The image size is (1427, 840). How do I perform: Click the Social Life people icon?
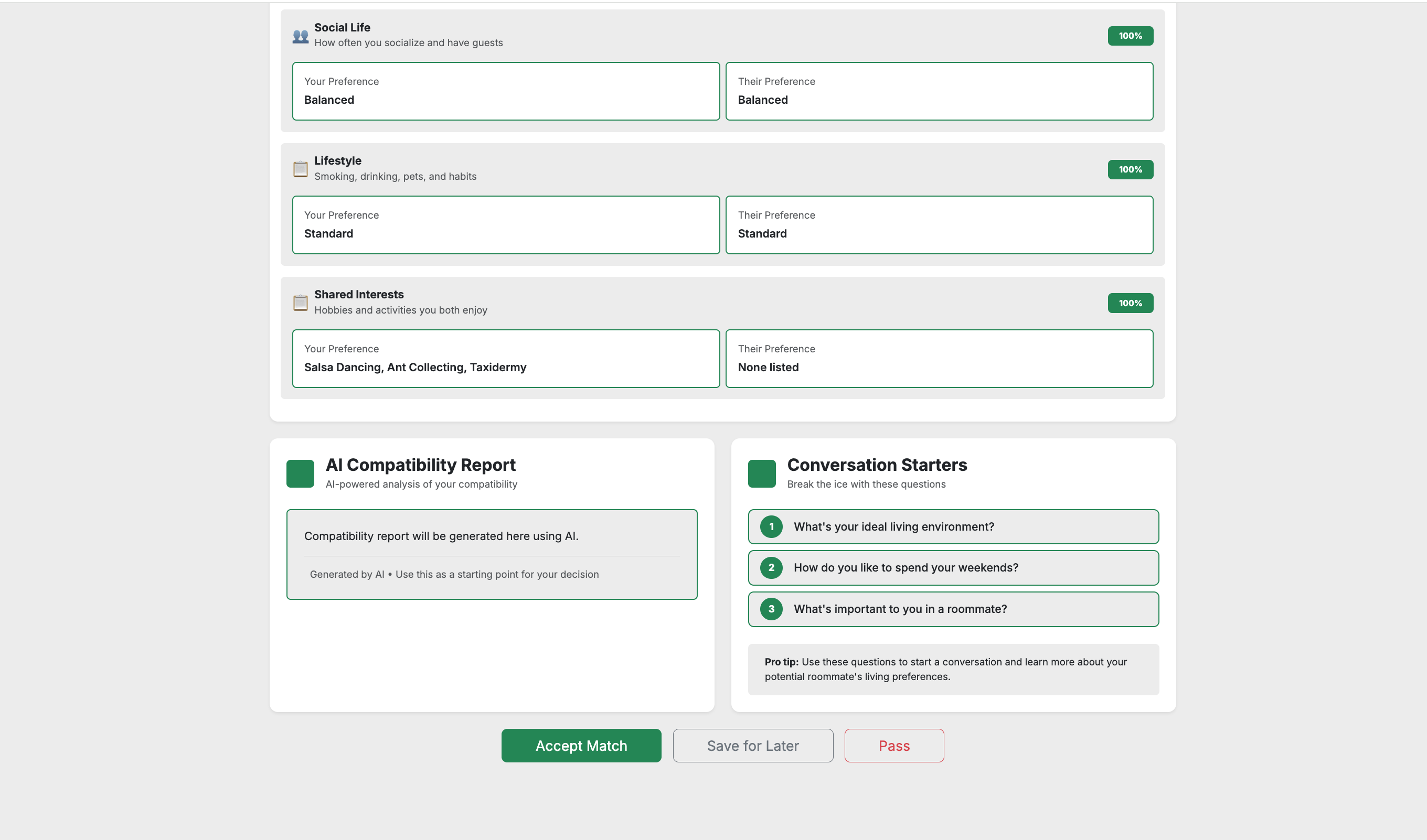(x=300, y=36)
